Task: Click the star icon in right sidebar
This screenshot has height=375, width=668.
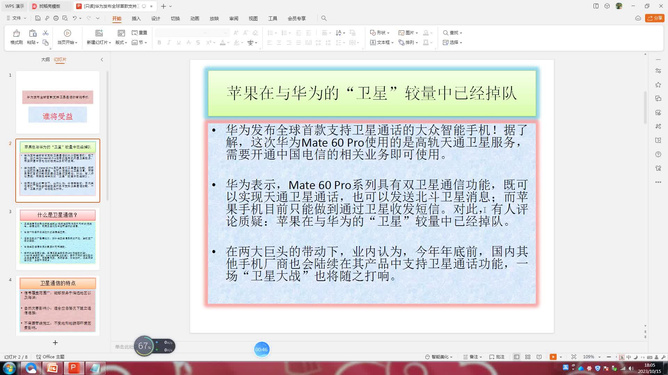Action: point(658,85)
